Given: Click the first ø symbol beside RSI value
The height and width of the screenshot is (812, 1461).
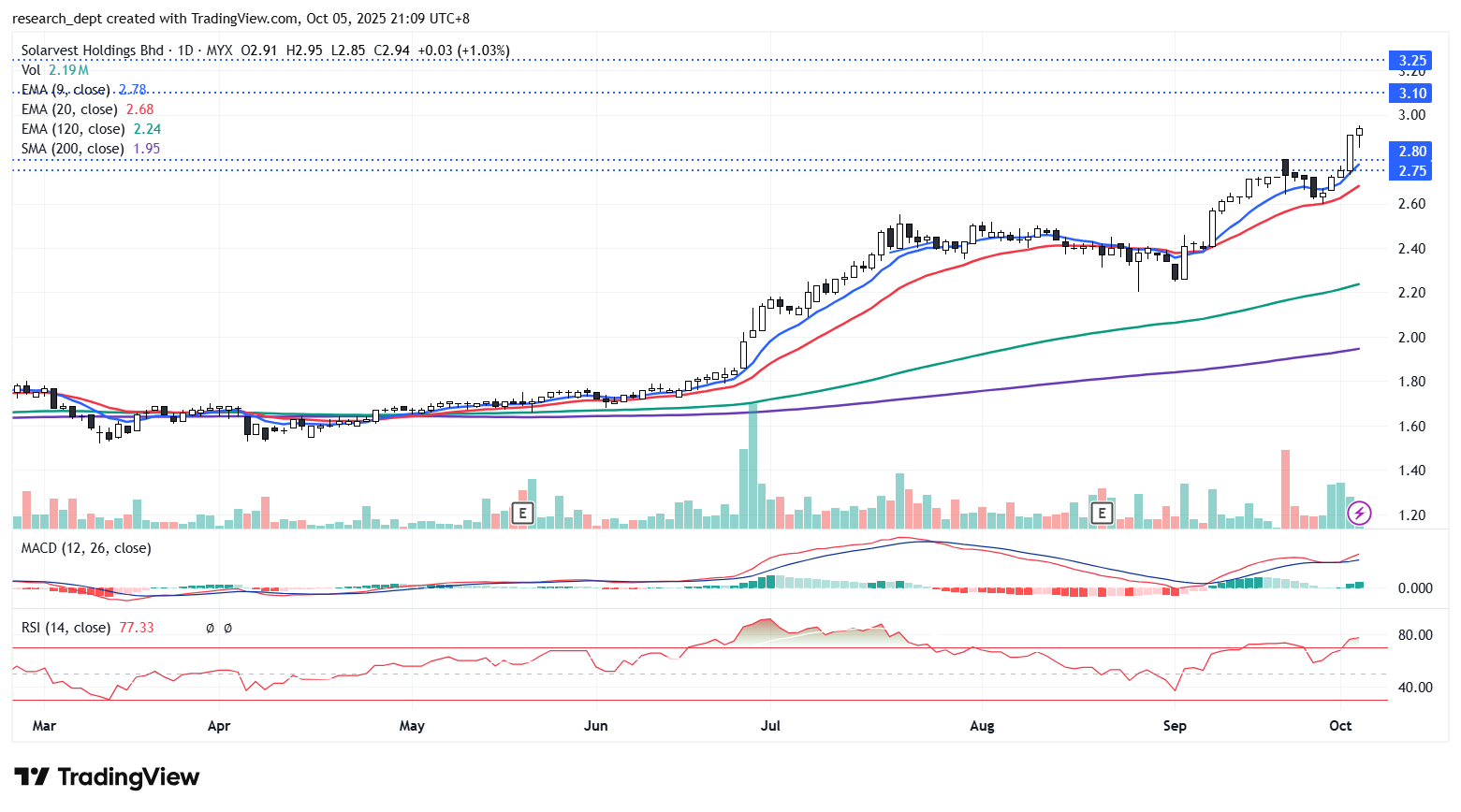Looking at the screenshot, I should point(210,629).
